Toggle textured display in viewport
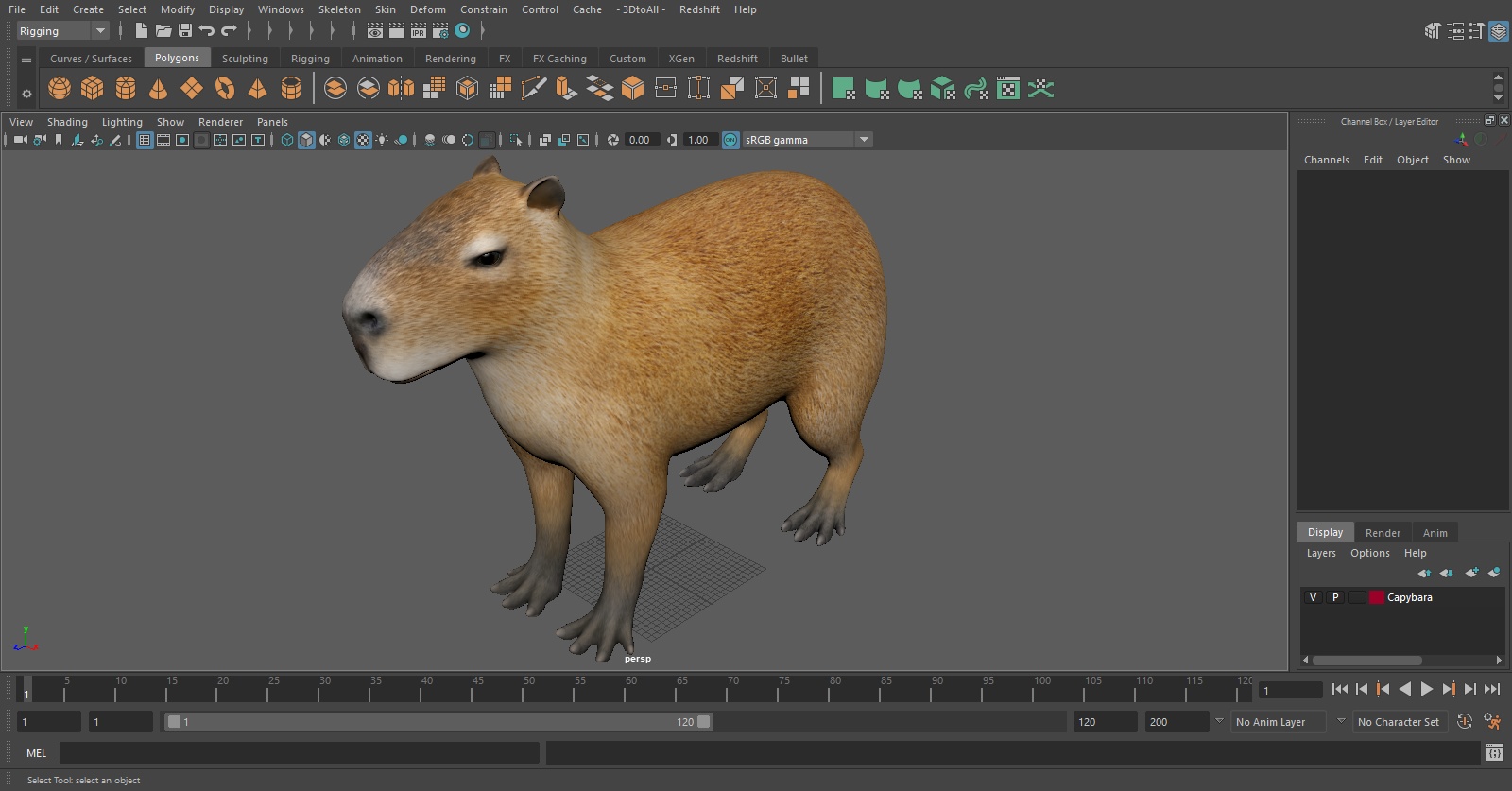 pos(363,140)
